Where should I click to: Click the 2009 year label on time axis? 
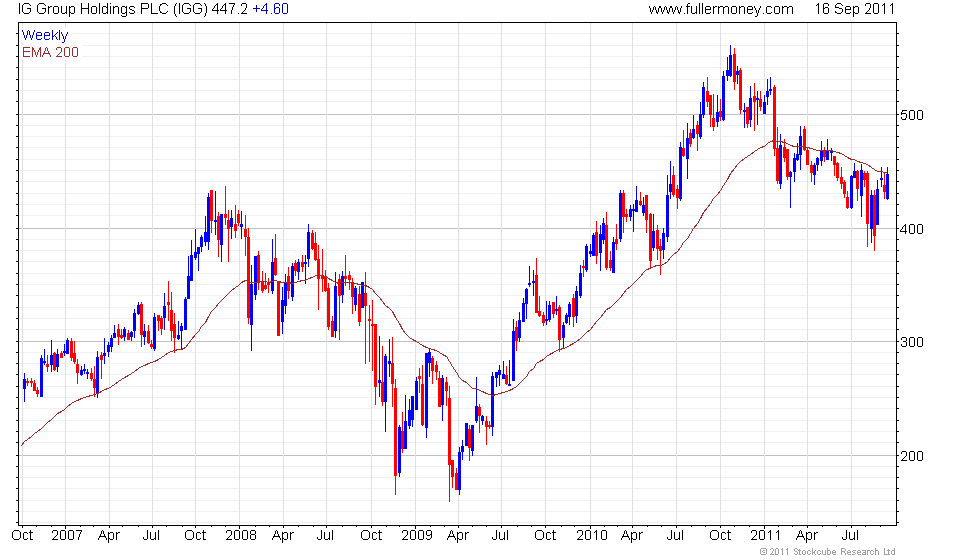click(417, 536)
